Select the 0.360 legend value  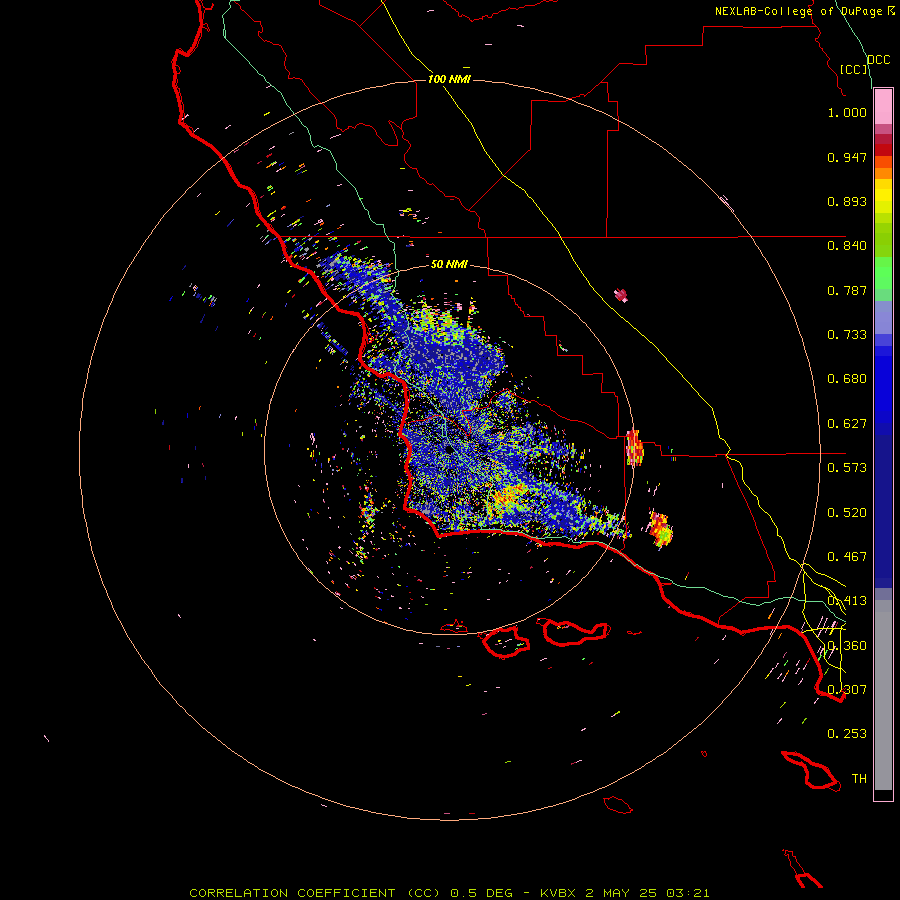tap(847, 646)
